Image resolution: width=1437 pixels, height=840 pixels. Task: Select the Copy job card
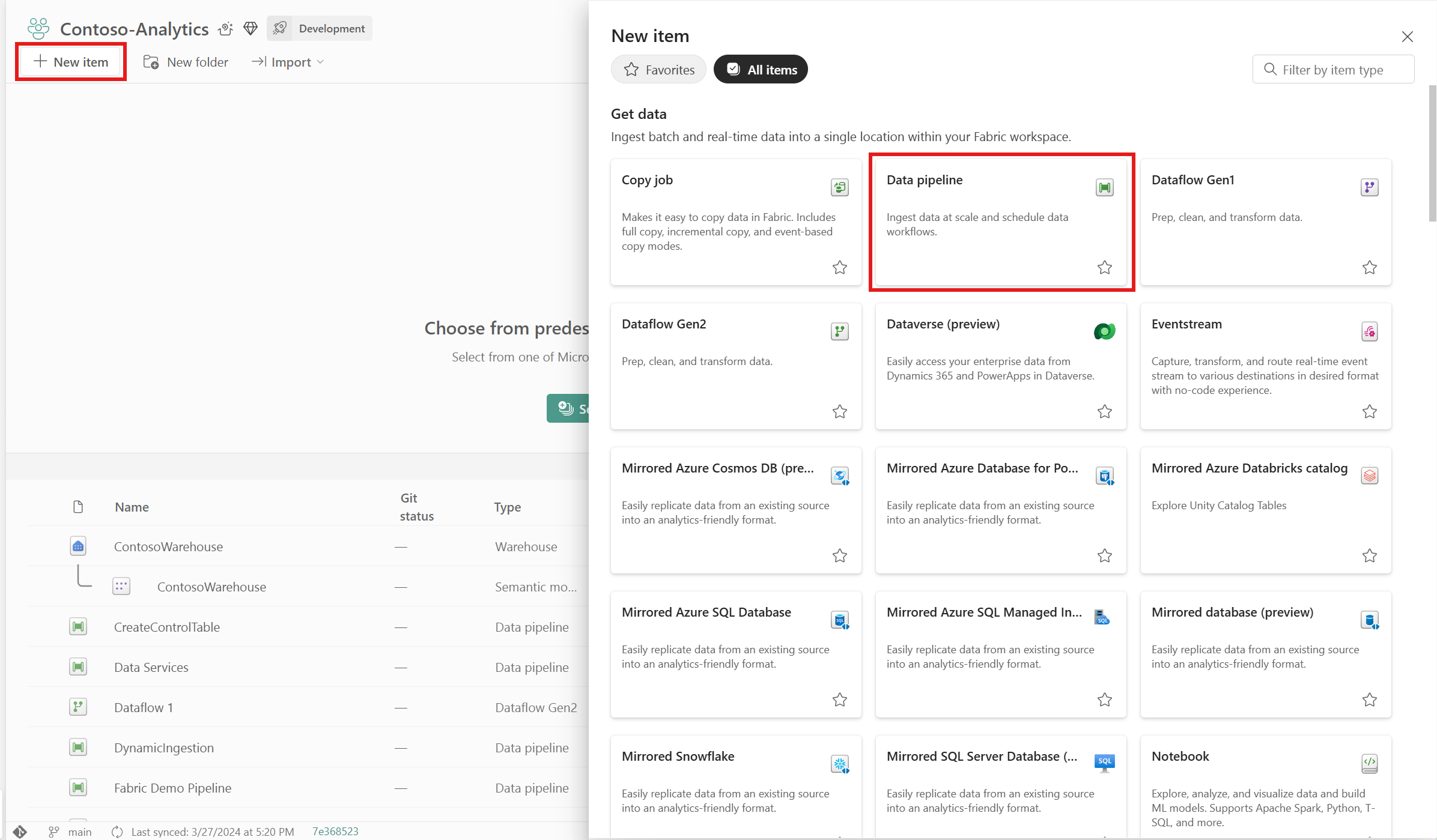(736, 222)
